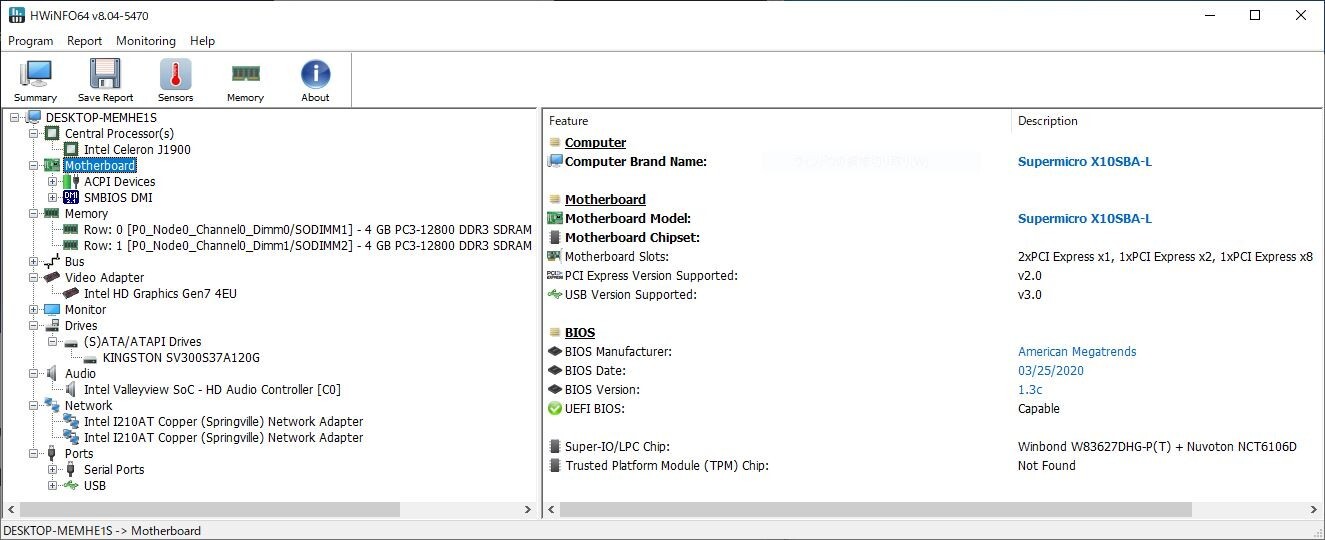Click the Central Processor(s) chip icon

(x=53, y=133)
